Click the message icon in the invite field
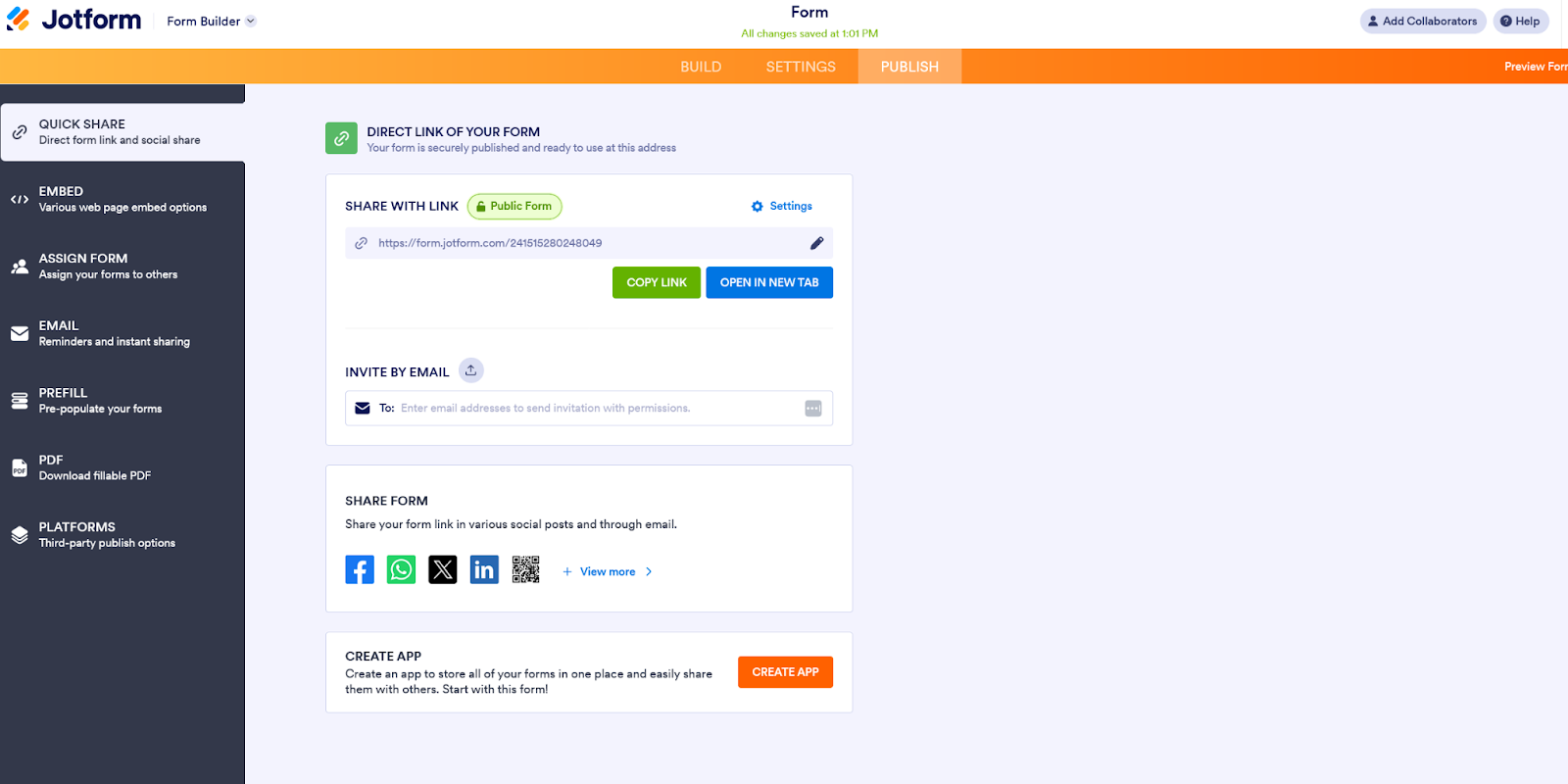 [x=813, y=409]
